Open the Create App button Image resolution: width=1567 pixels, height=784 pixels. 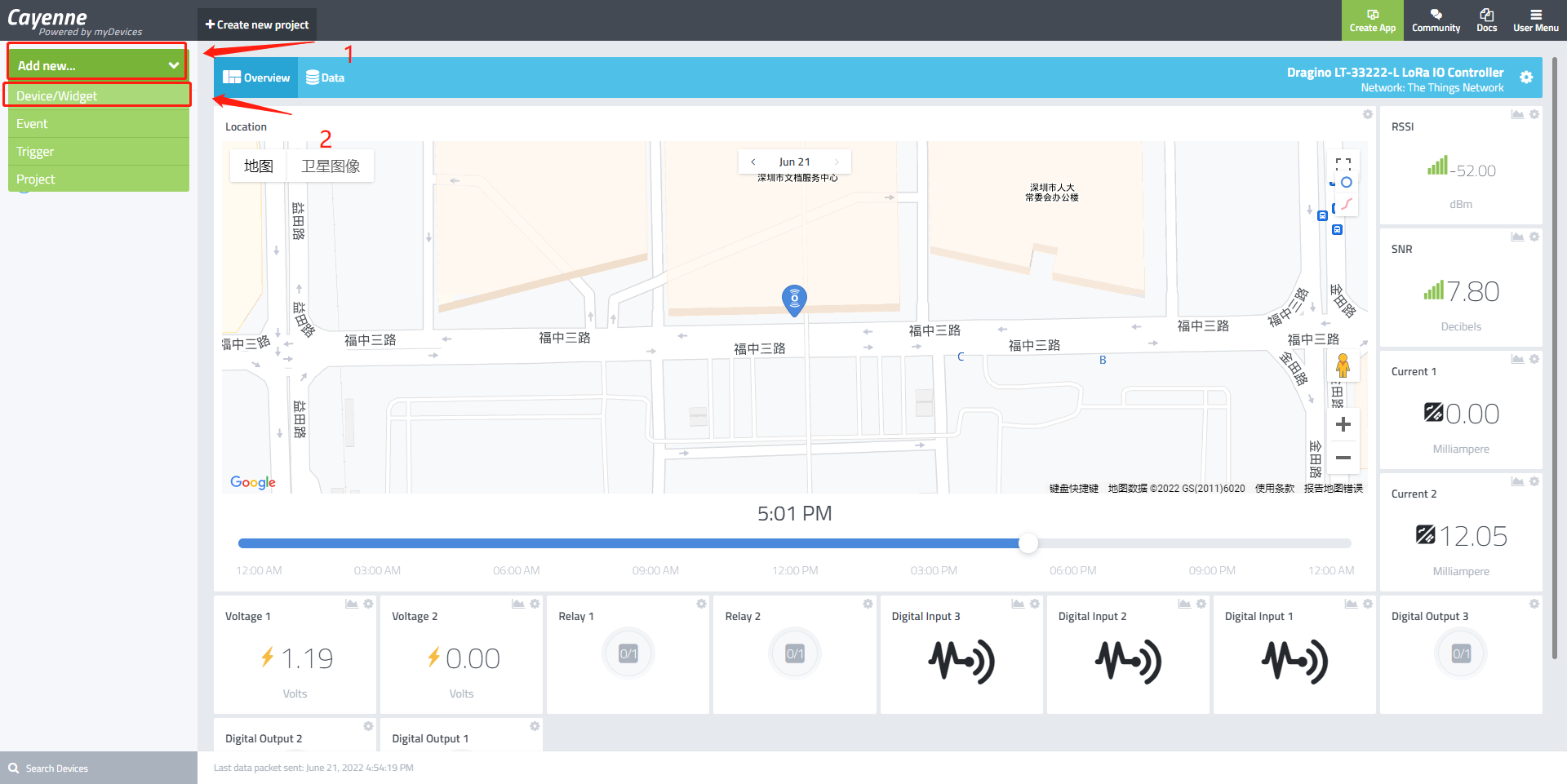click(1372, 20)
